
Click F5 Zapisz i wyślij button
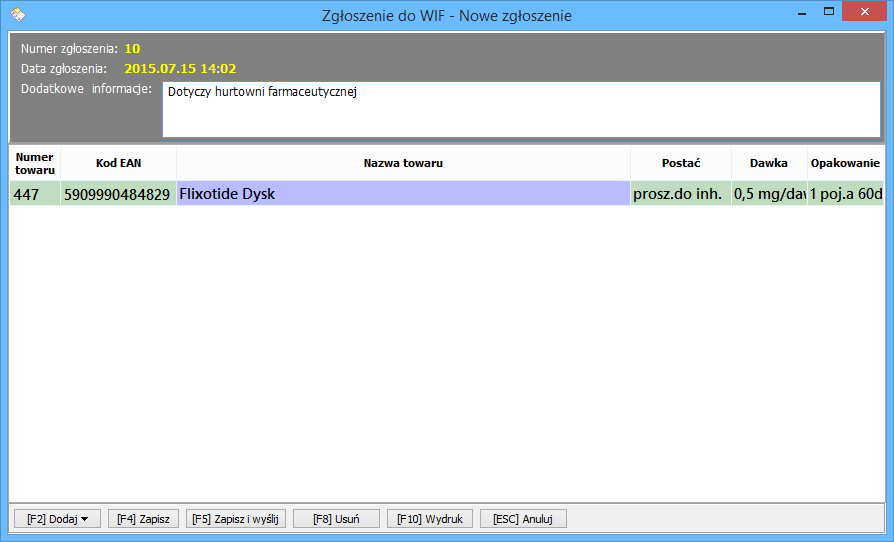click(235, 519)
